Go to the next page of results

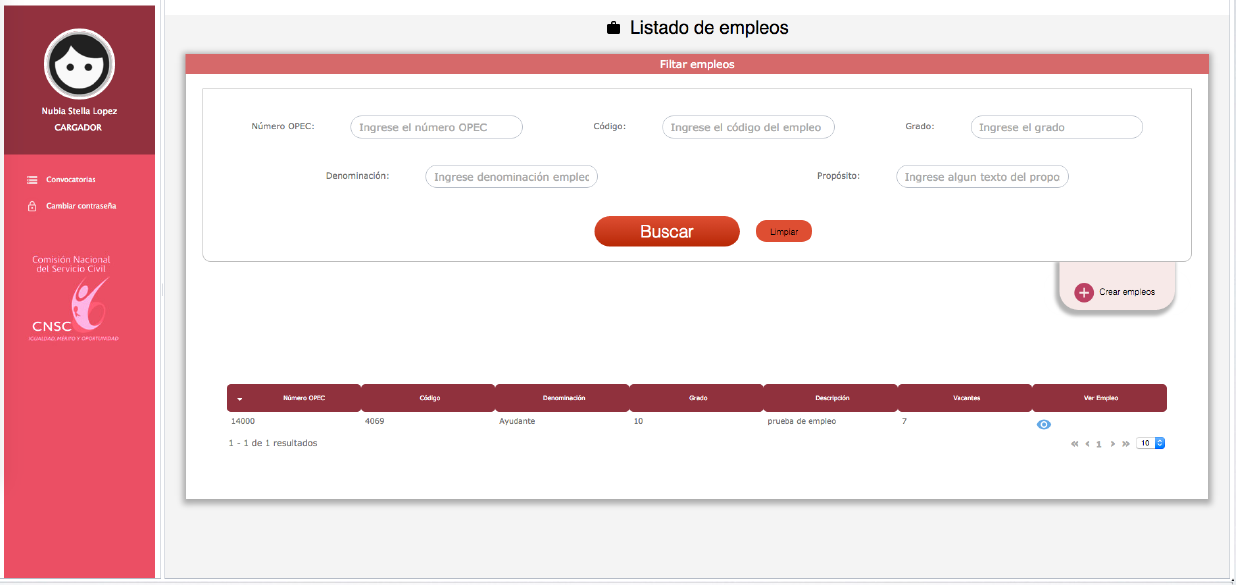coord(1112,443)
